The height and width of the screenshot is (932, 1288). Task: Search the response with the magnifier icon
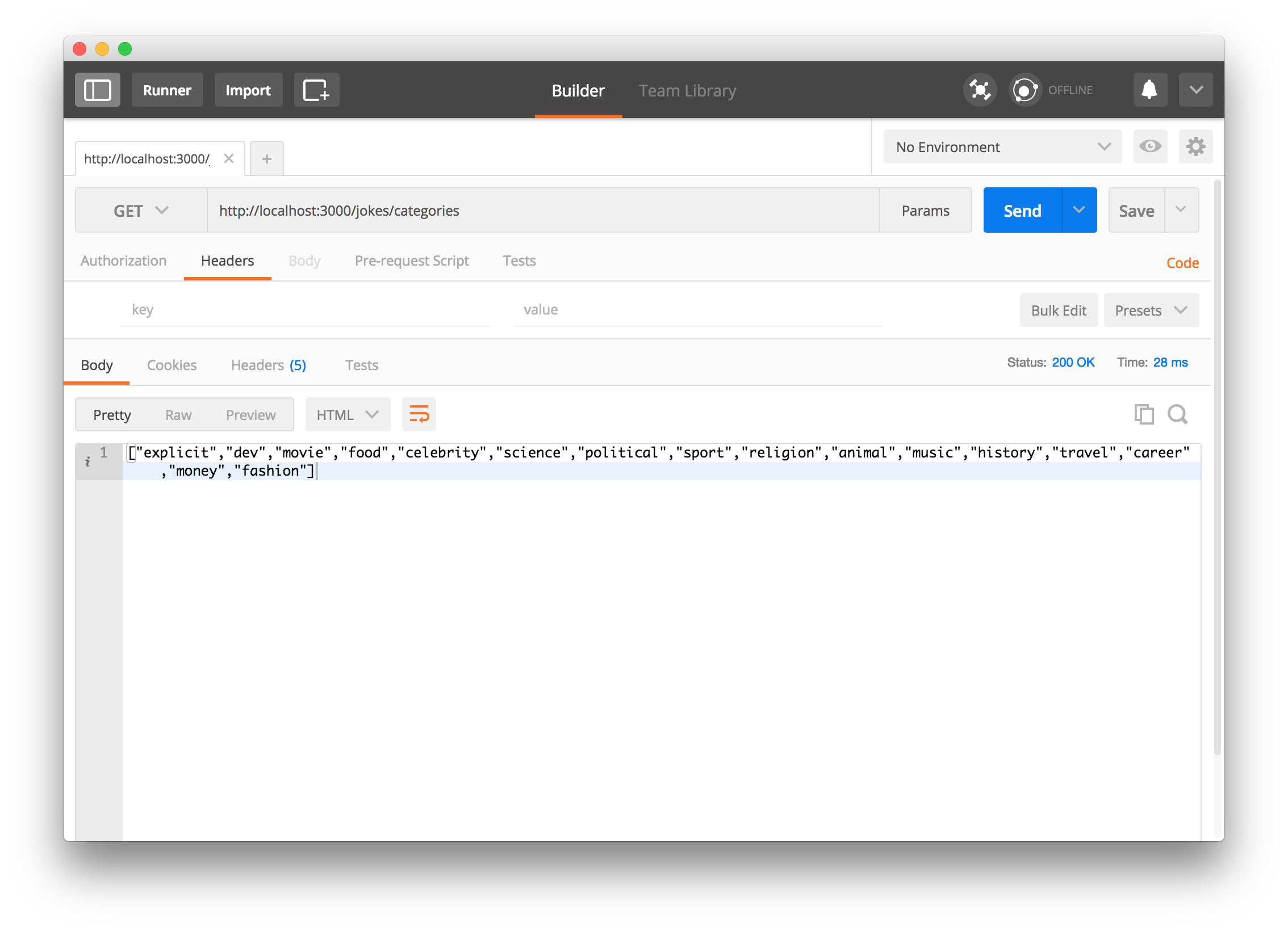click(x=1177, y=414)
